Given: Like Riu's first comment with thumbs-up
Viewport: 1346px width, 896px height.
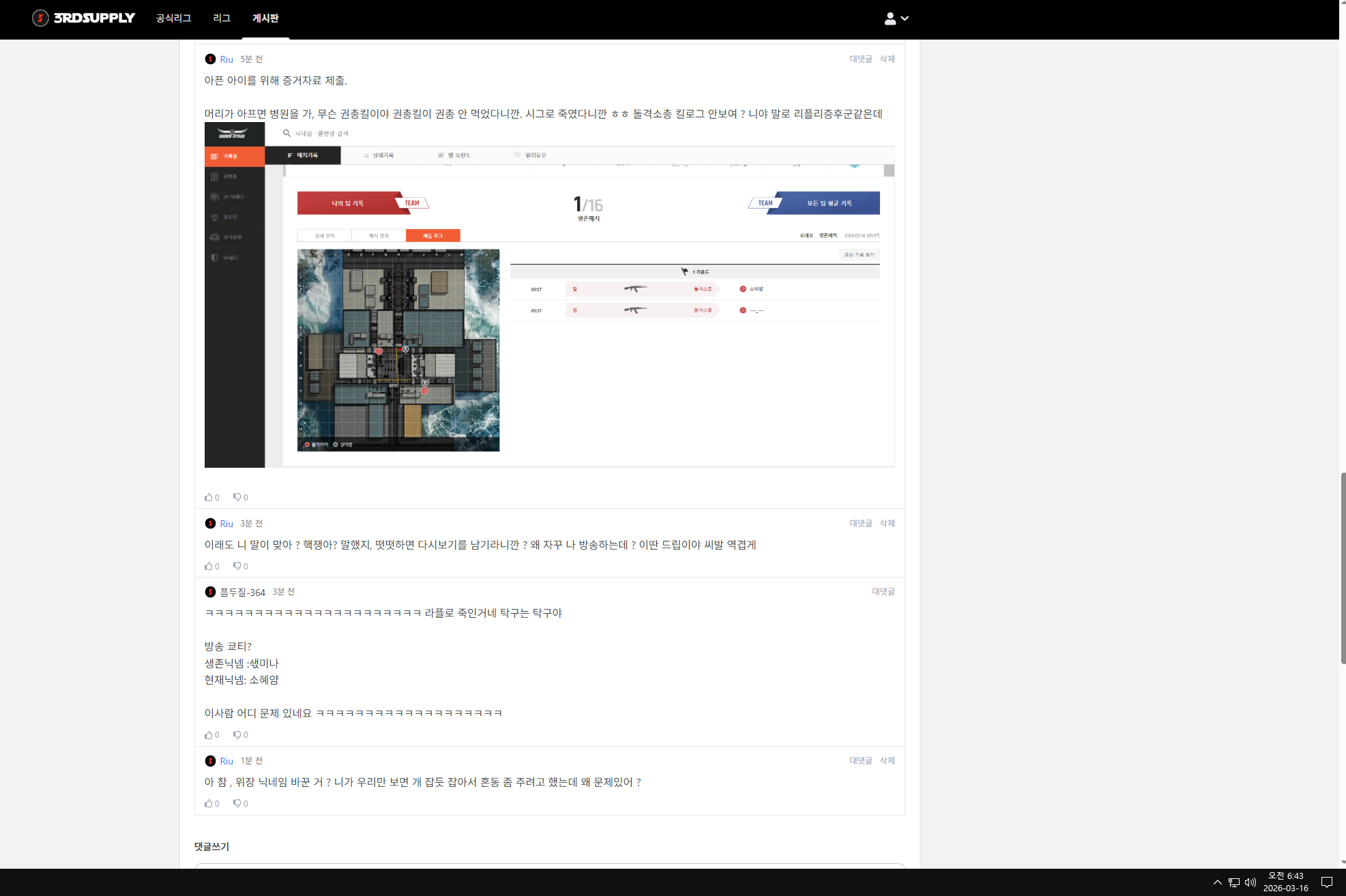Looking at the screenshot, I should tap(209, 497).
